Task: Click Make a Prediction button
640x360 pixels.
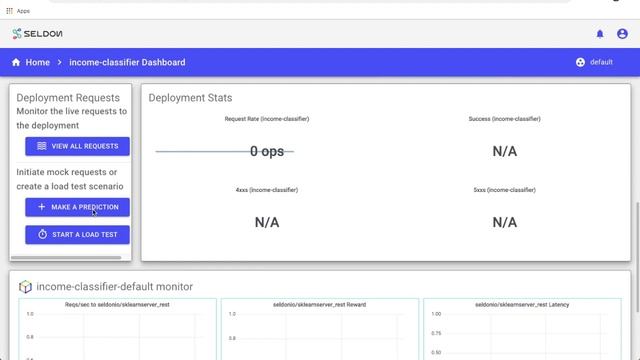Action: tap(78, 207)
